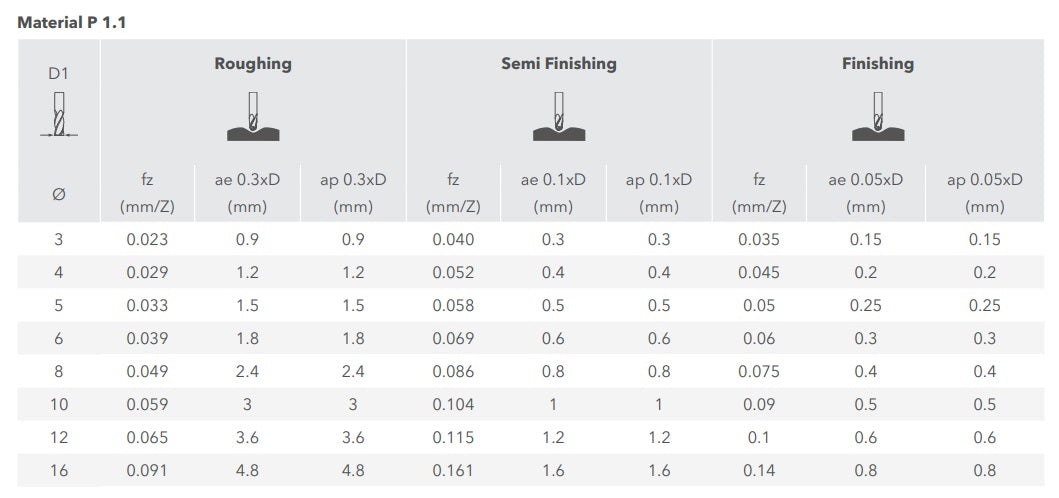
Task: Click the D1 tool diameter icon
Action: pyautogui.click(x=58, y=114)
